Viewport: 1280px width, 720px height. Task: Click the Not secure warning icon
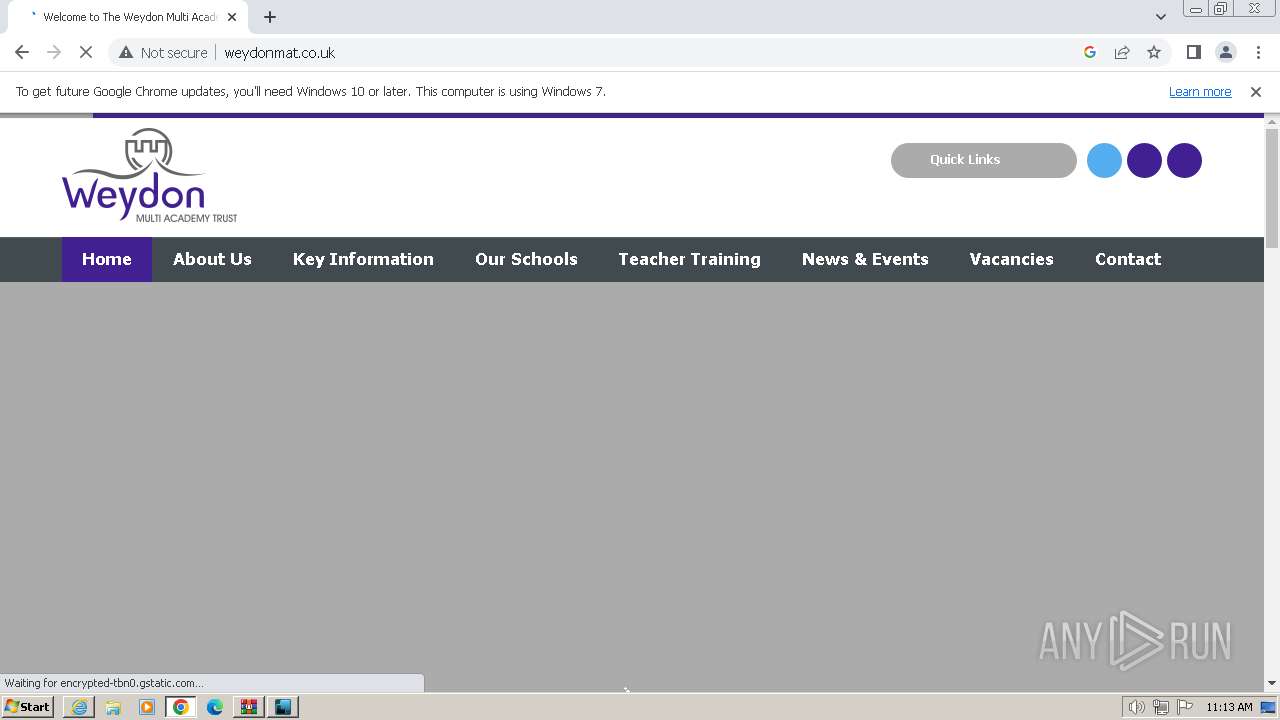[x=125, y=53]
